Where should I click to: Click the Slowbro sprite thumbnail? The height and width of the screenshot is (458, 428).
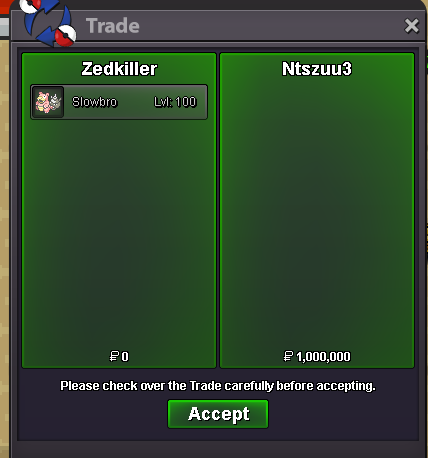coord(49,102)
